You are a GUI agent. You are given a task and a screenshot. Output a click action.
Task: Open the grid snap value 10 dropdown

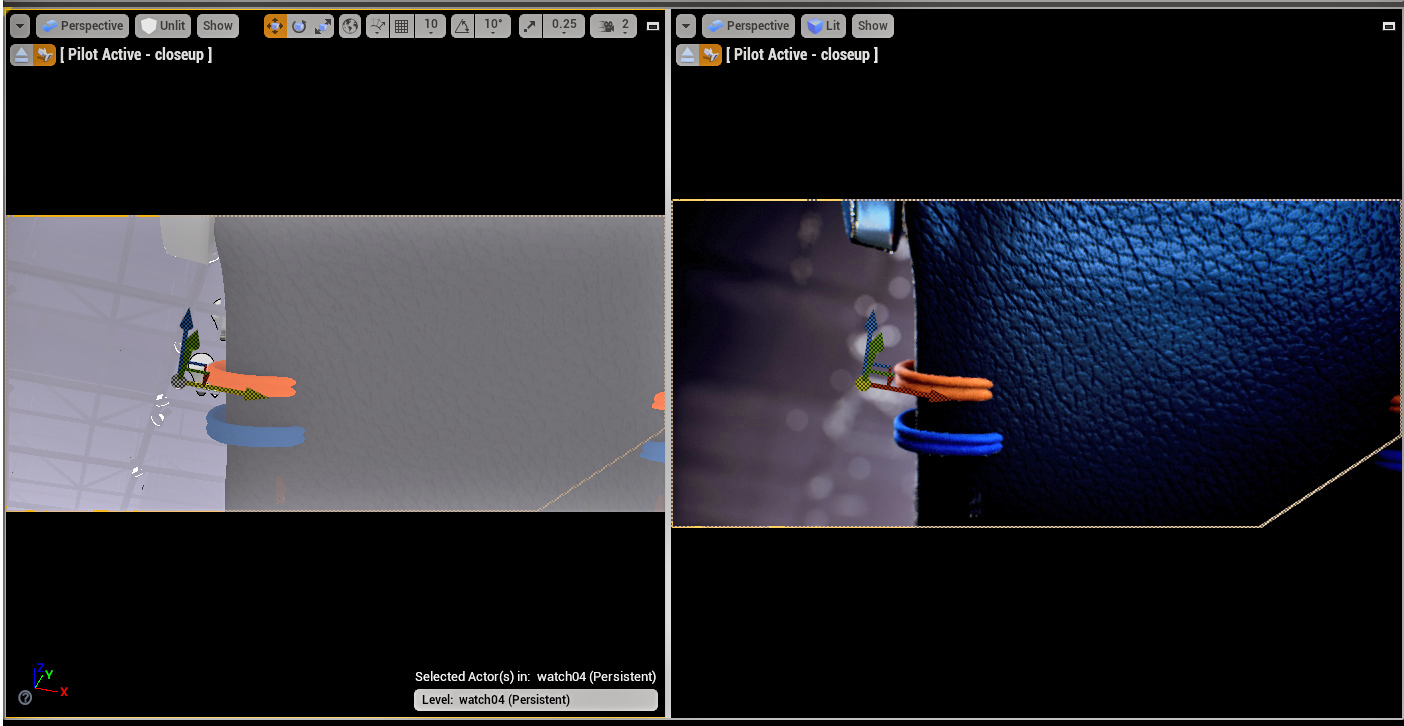pyautogui.click(x=431, y=26)
